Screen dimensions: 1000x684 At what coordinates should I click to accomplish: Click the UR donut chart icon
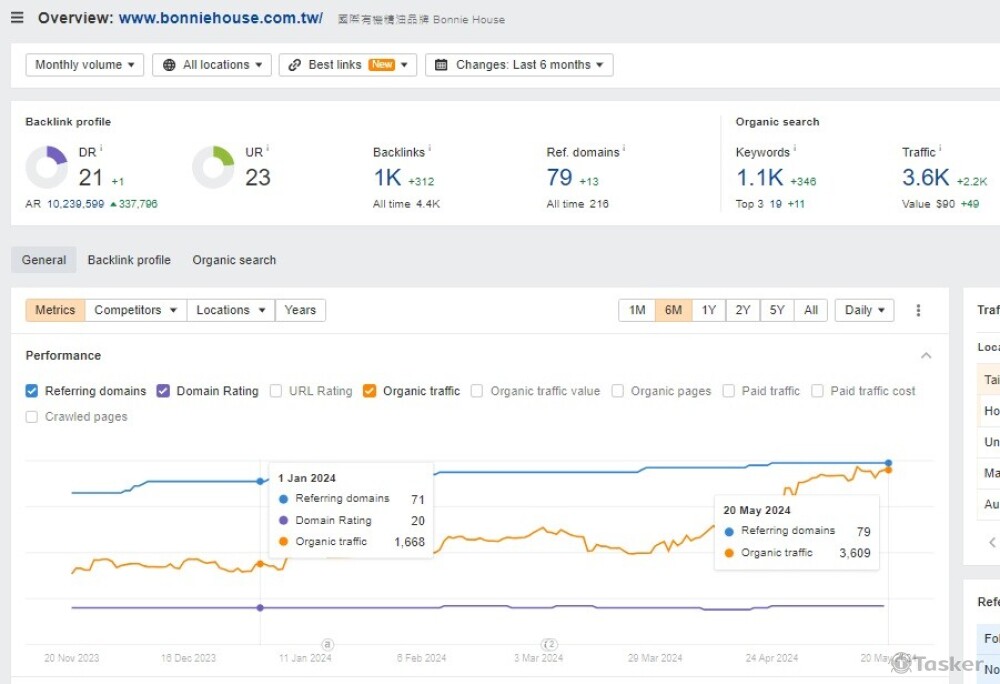coord(213,167)
